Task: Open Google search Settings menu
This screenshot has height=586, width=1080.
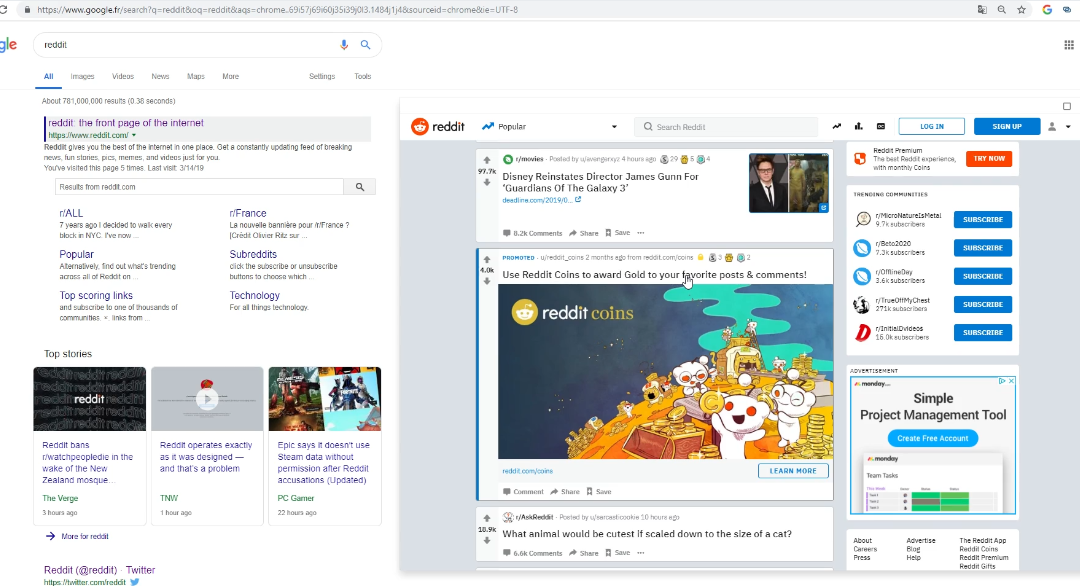Action: (x=322, y=76)
